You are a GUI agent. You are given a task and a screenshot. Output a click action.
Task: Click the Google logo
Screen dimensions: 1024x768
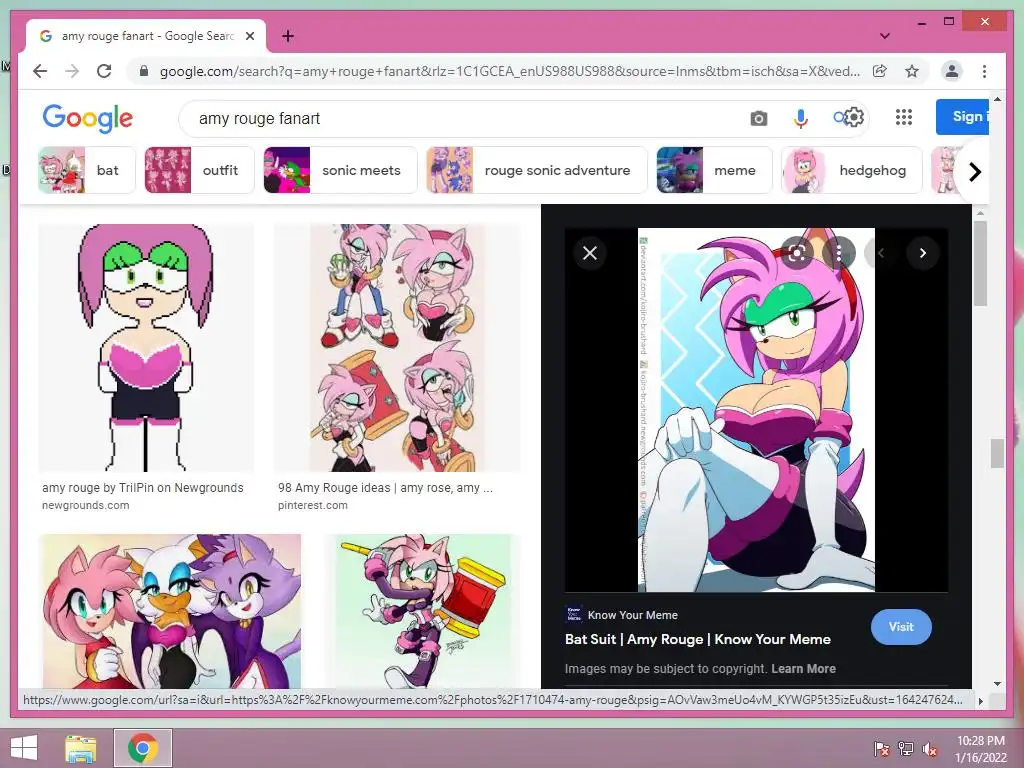coord(88,118)
